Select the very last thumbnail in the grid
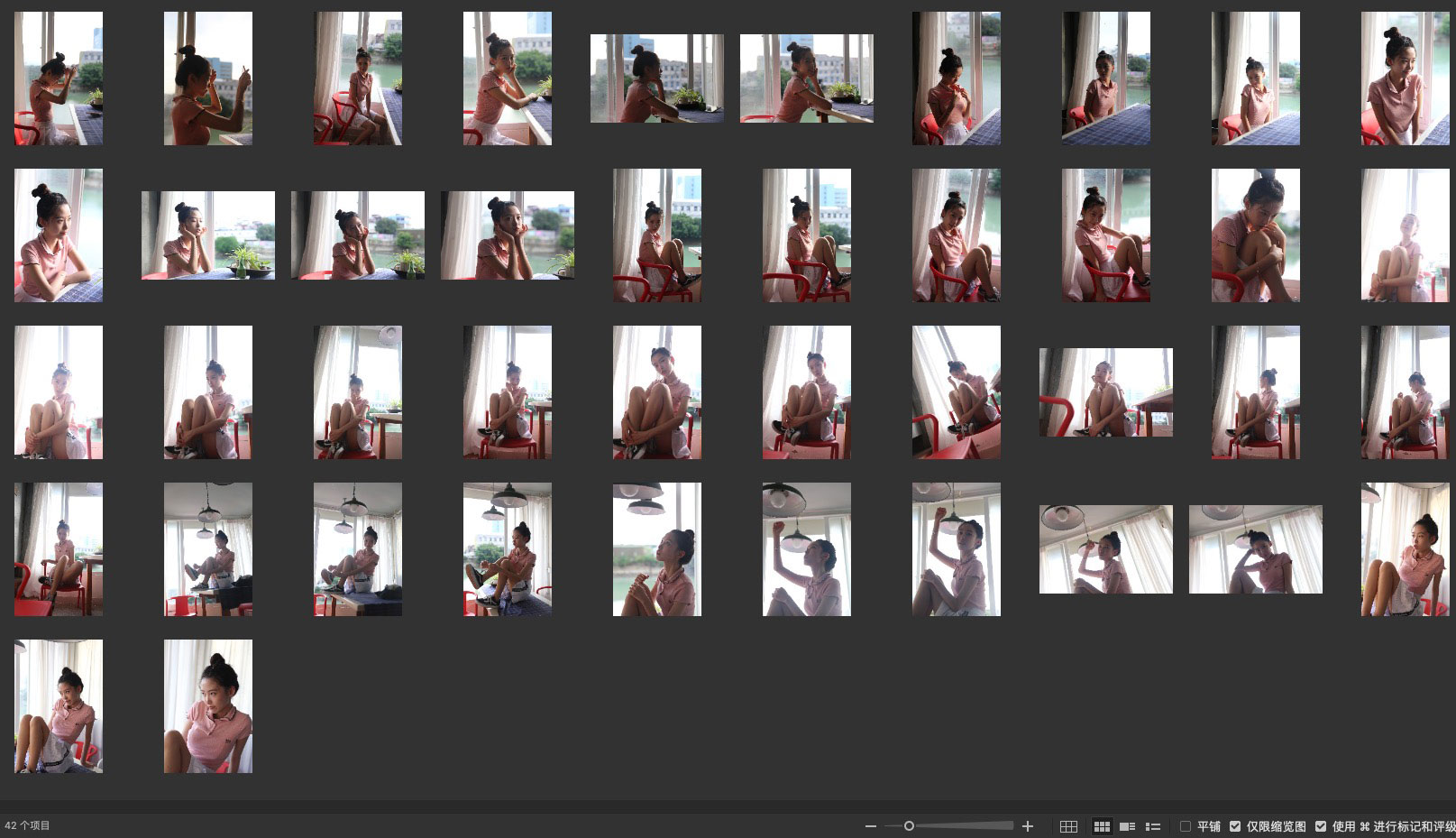 point(207,706)
